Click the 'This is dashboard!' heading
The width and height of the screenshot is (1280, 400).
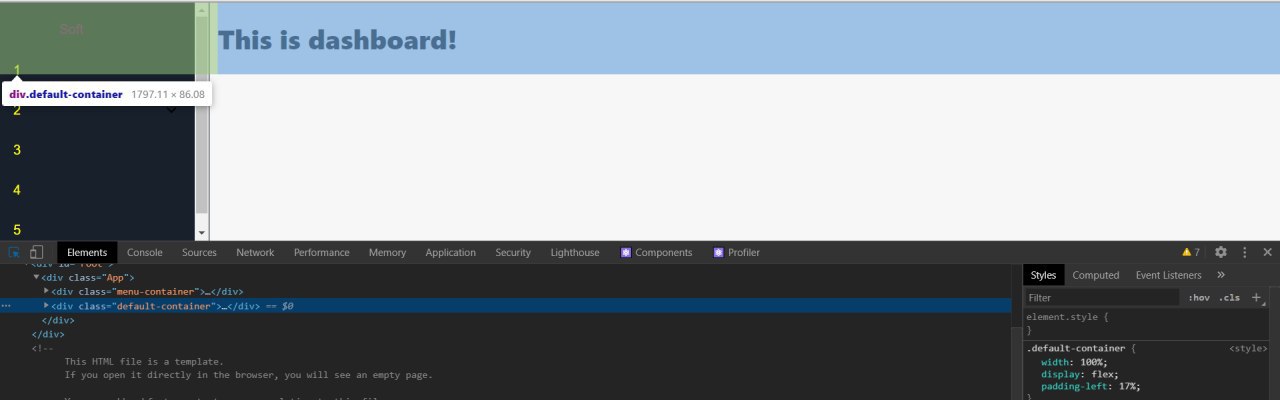point(338,40)
